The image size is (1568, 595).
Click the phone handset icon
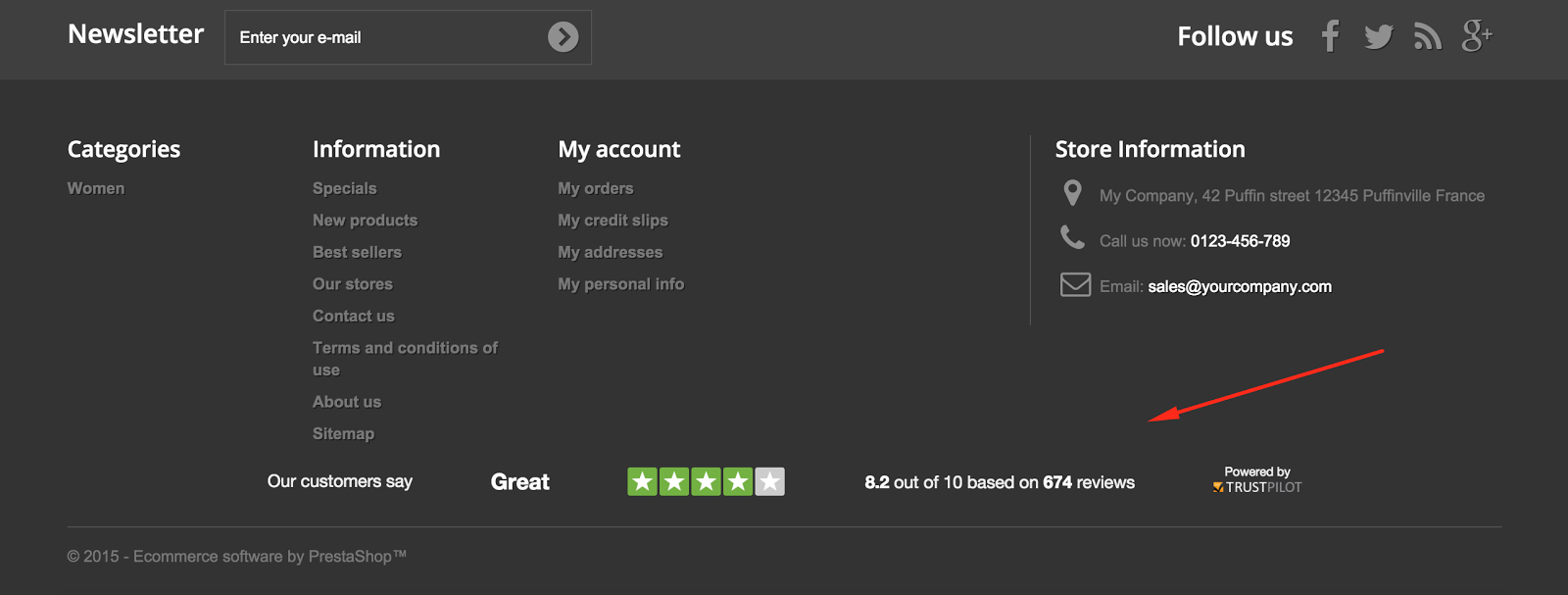[1073, 237]
